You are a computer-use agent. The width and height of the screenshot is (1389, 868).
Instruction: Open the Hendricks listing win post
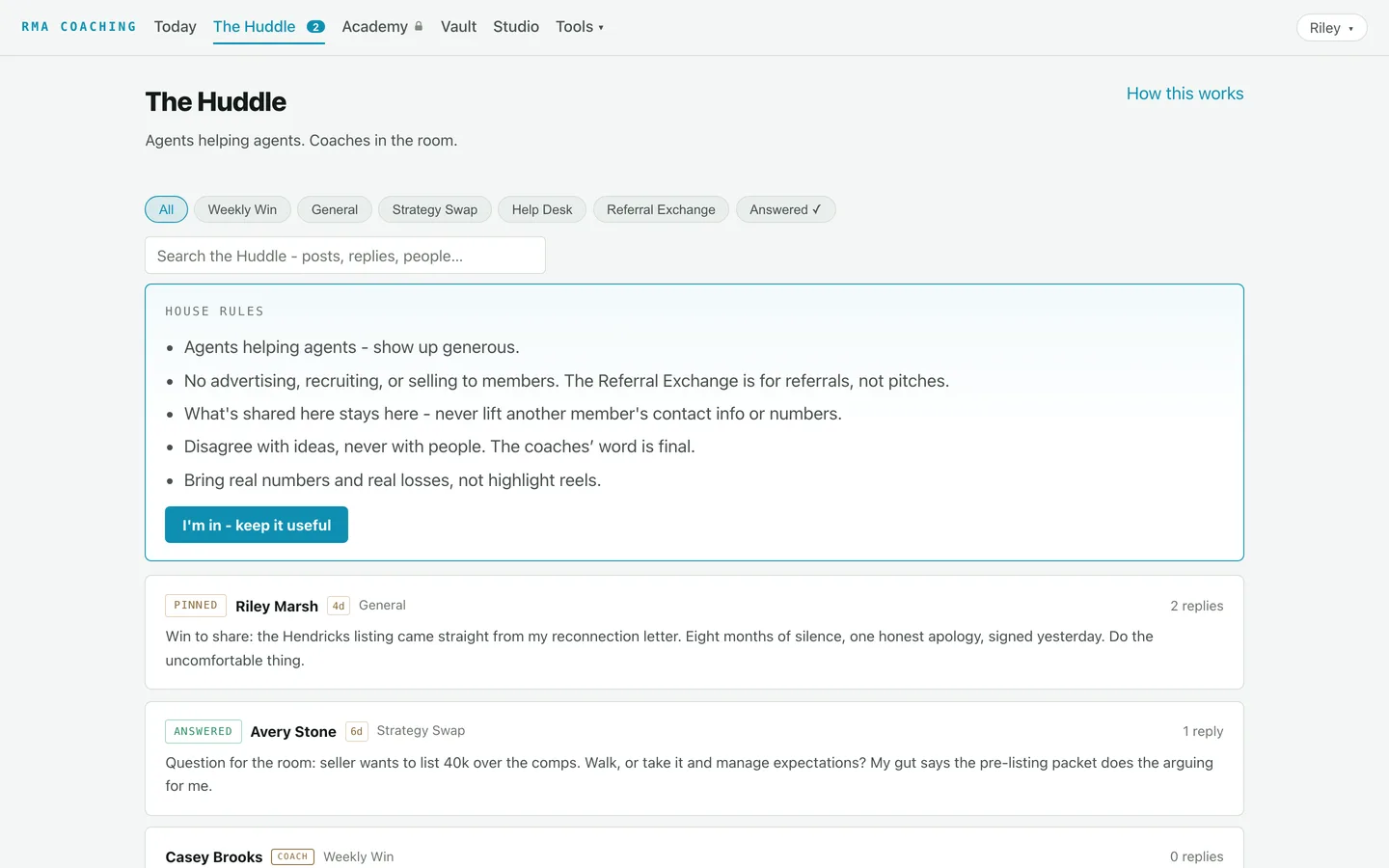click(694, 632)
